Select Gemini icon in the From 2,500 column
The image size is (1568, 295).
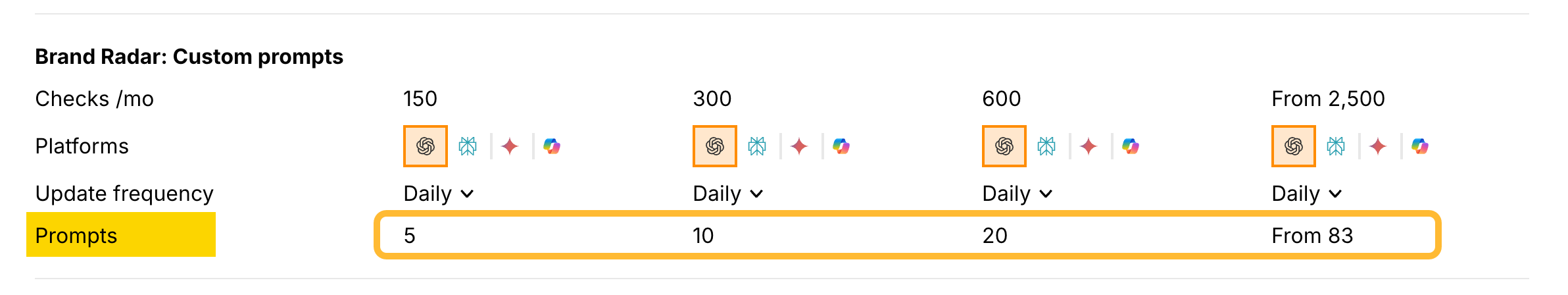pyautogui.click(x=1378, y=146)
